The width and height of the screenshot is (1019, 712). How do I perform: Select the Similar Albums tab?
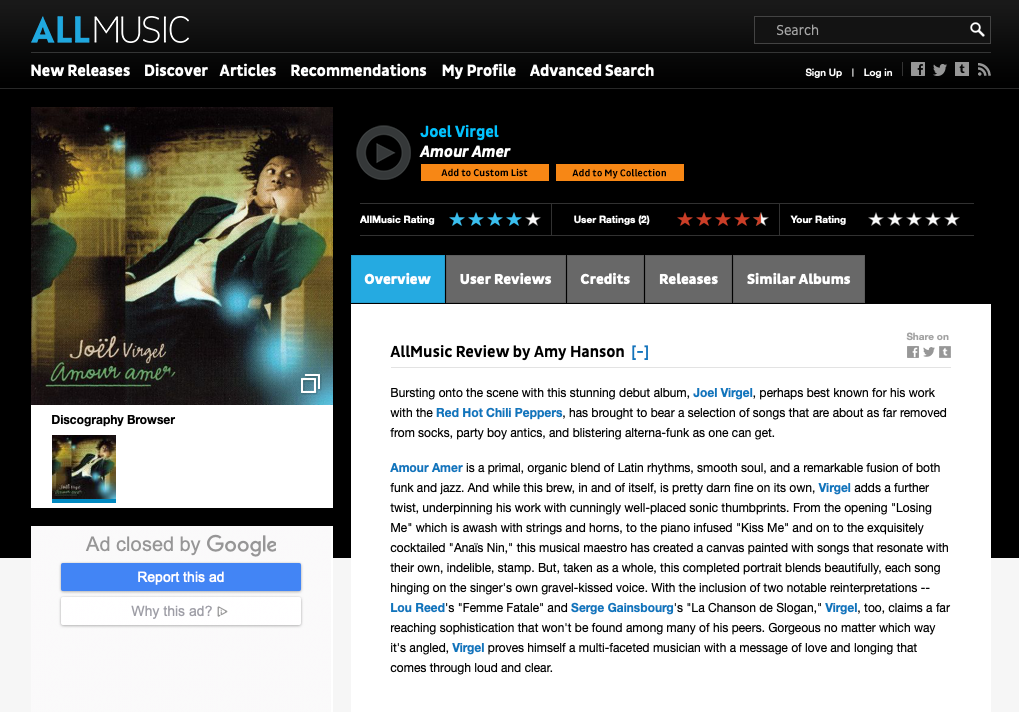(x=799, y=279)
